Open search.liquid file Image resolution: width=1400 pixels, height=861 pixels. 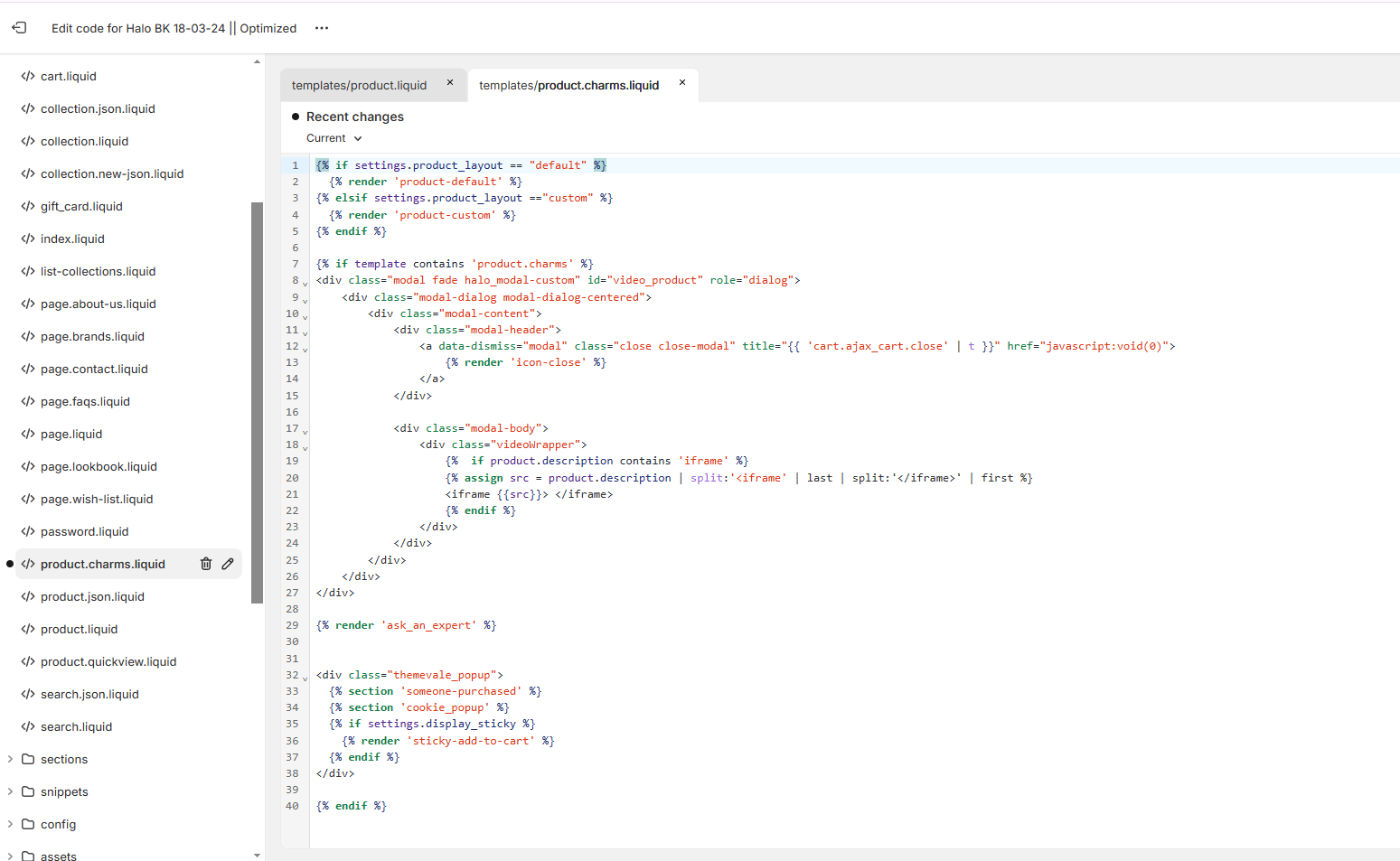[x=76, y=726]
